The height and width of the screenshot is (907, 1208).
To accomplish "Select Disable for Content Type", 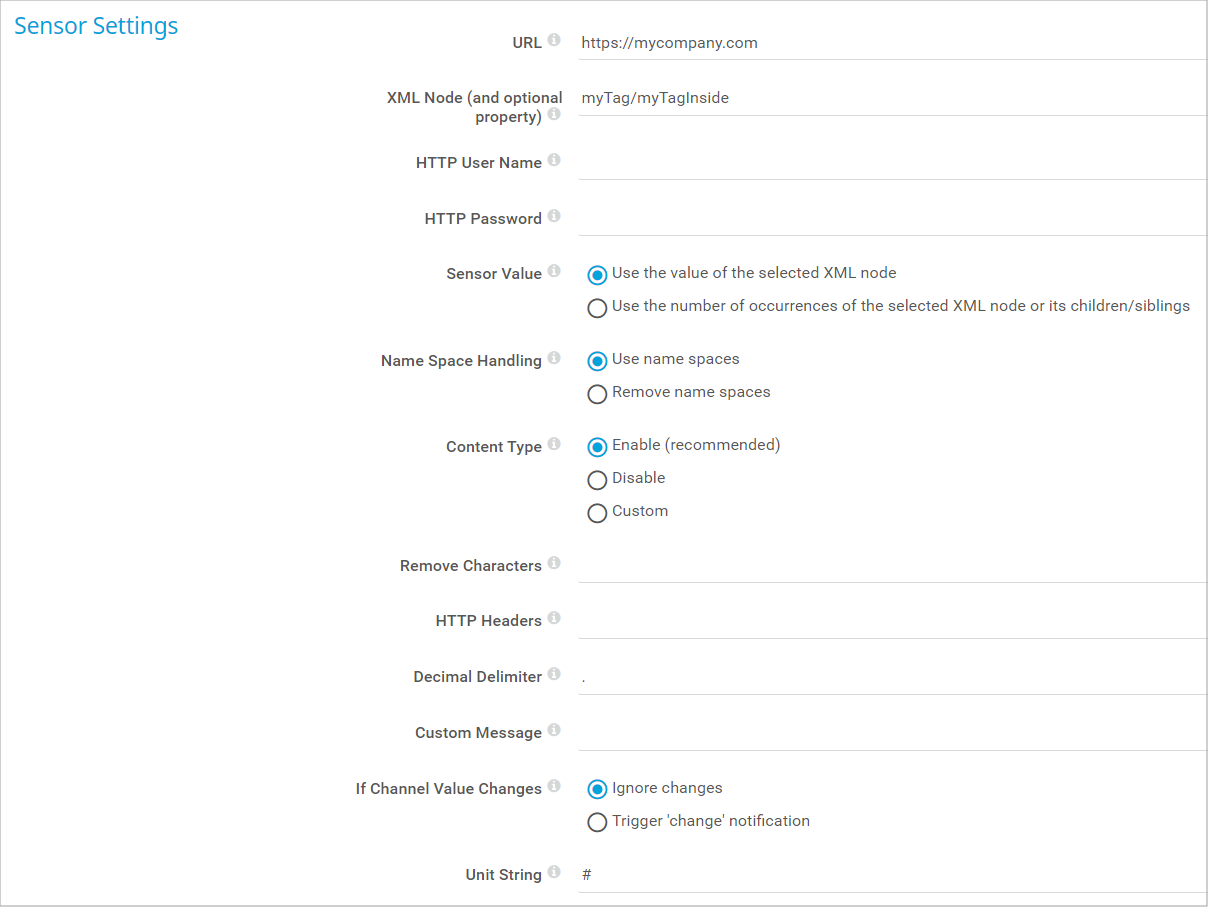I will pos(597,480).
